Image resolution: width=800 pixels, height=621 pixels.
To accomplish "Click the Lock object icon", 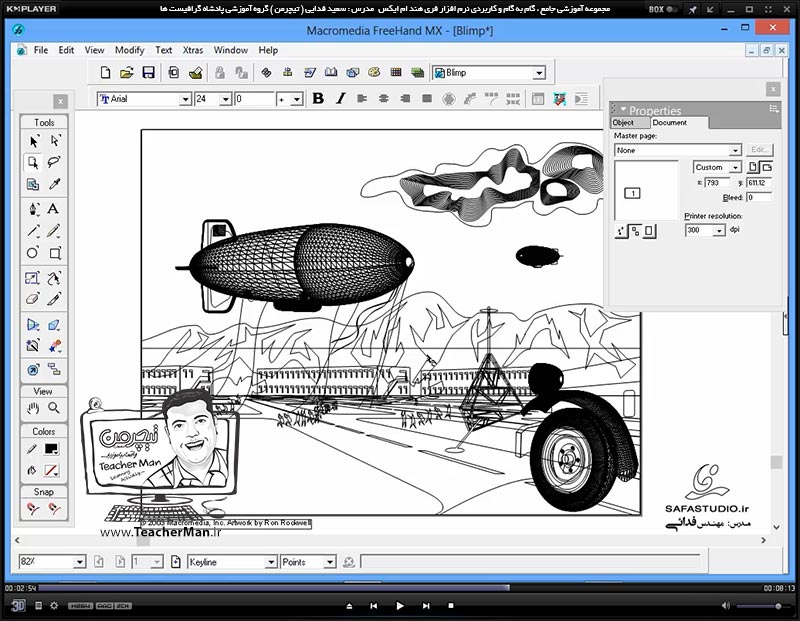I will [220, 72].
